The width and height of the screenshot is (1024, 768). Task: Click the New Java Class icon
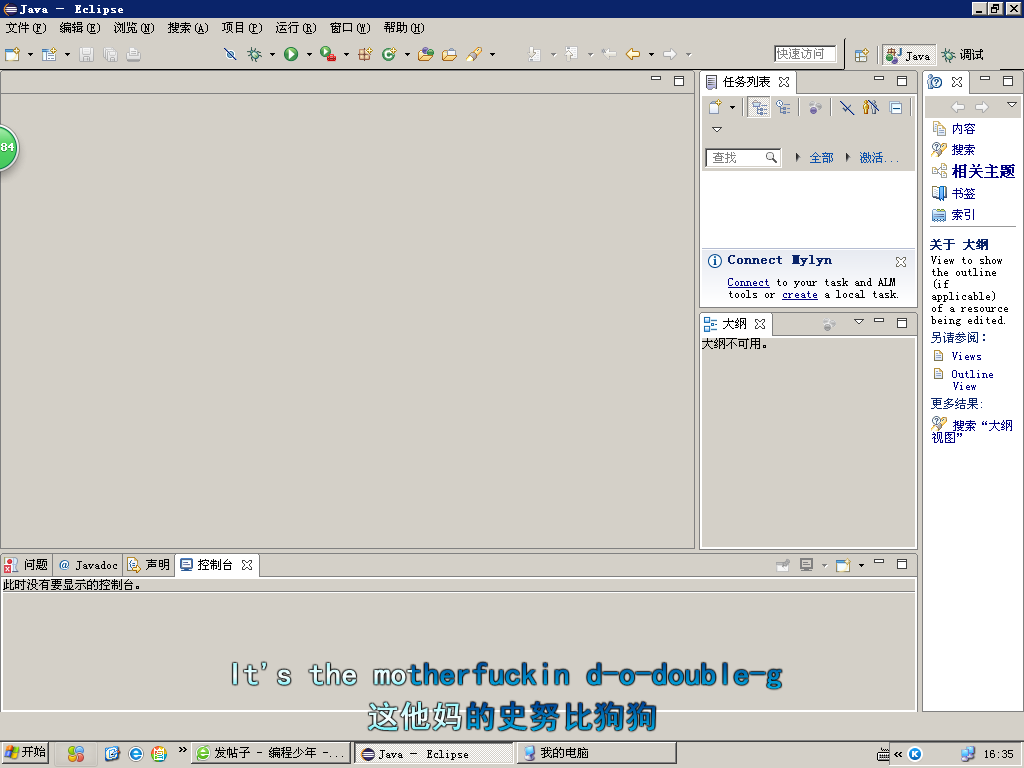(x=389, y=54)
